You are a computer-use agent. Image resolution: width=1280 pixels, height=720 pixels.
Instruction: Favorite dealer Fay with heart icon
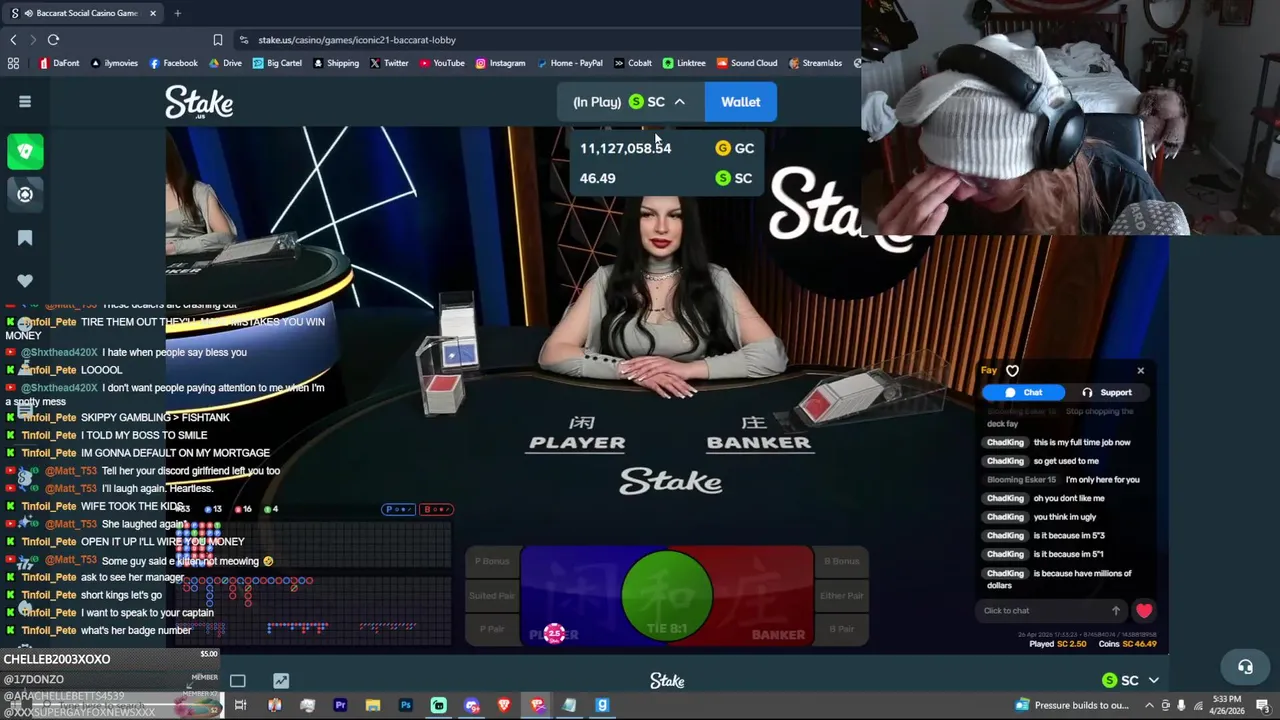coord(1012,371)
